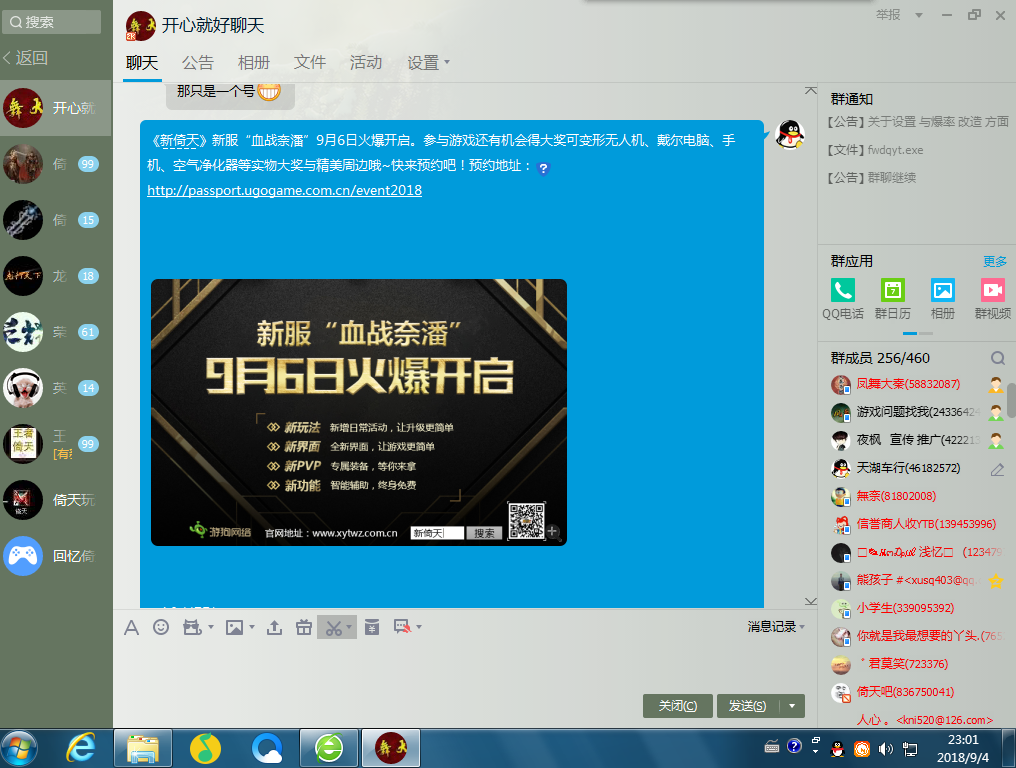Click the insert picture icon
The width and height of the screenshot is (1016, 768).
tap(234, 627)
